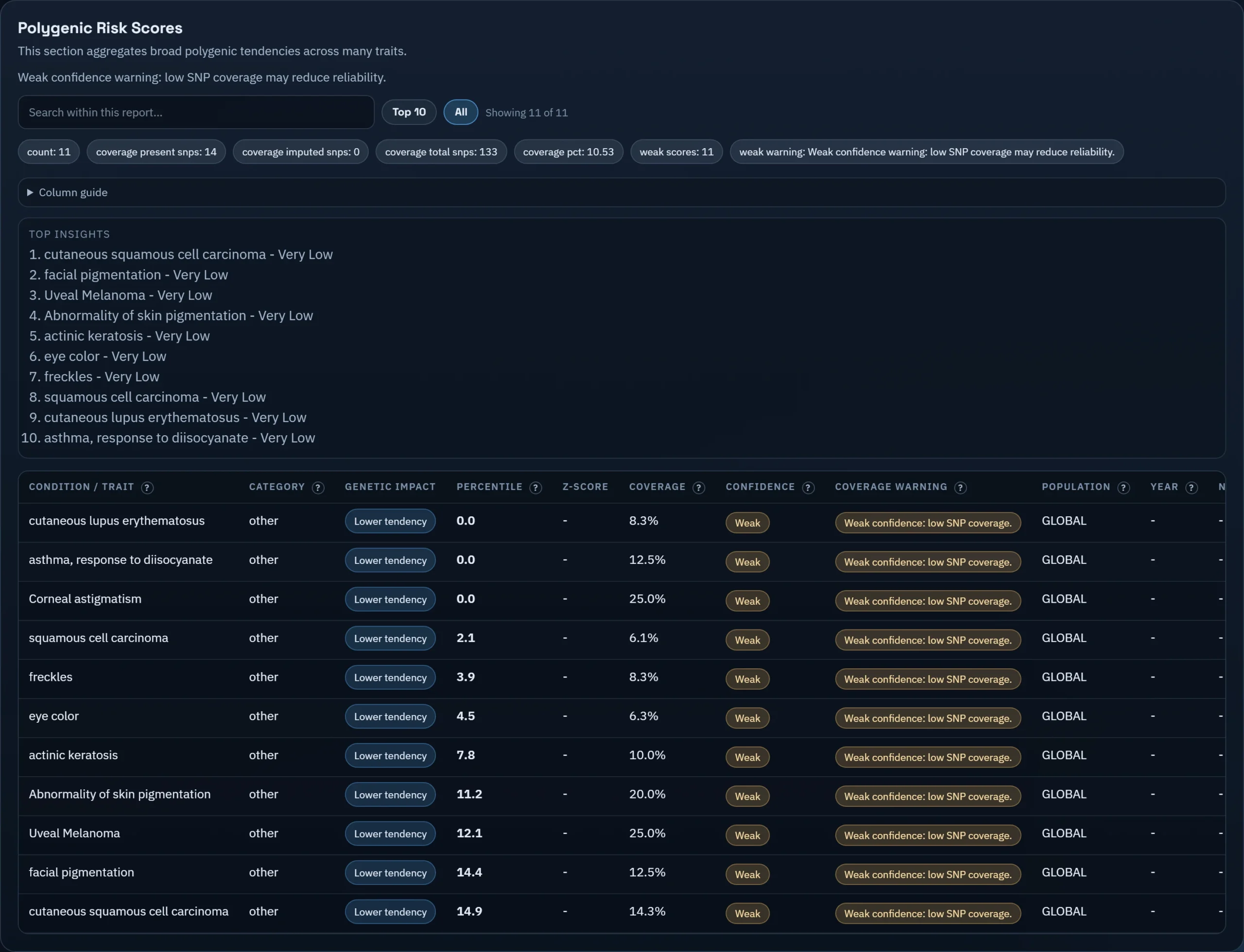Click coverage warning pill for eye color
1244x952 pixels.
point(927,718)
